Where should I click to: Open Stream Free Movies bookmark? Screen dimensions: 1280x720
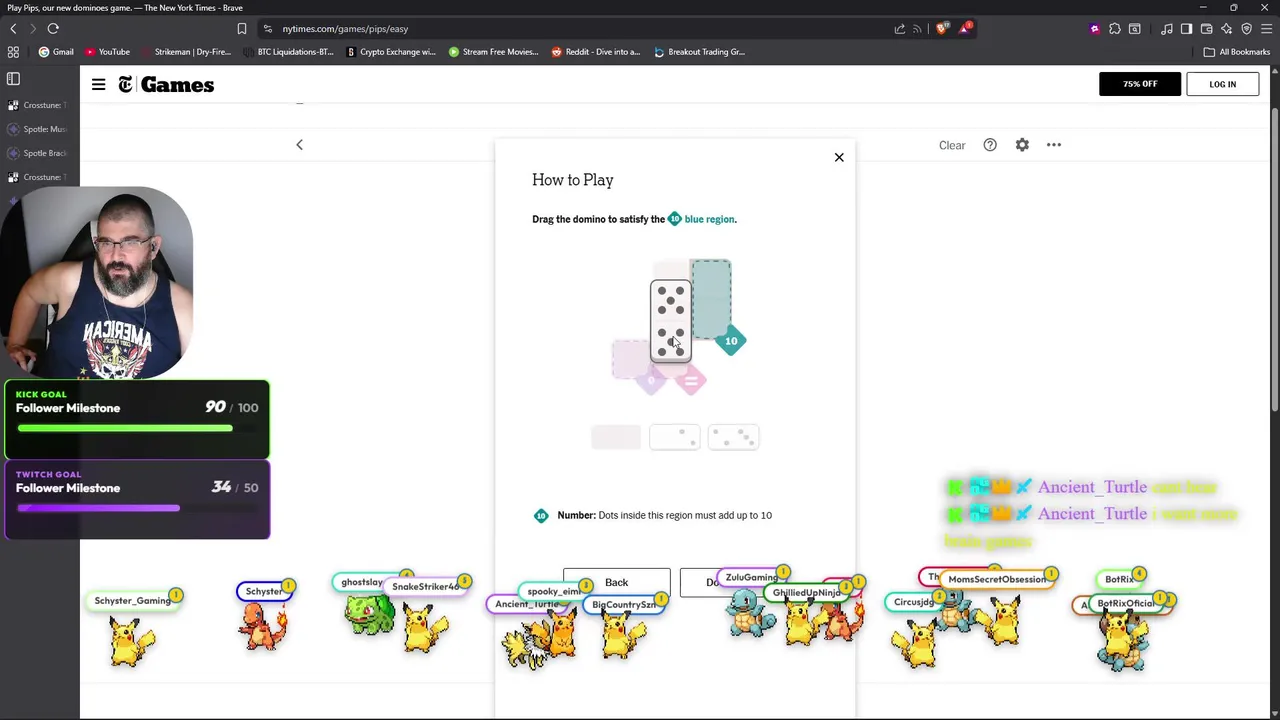coord(494,52)
